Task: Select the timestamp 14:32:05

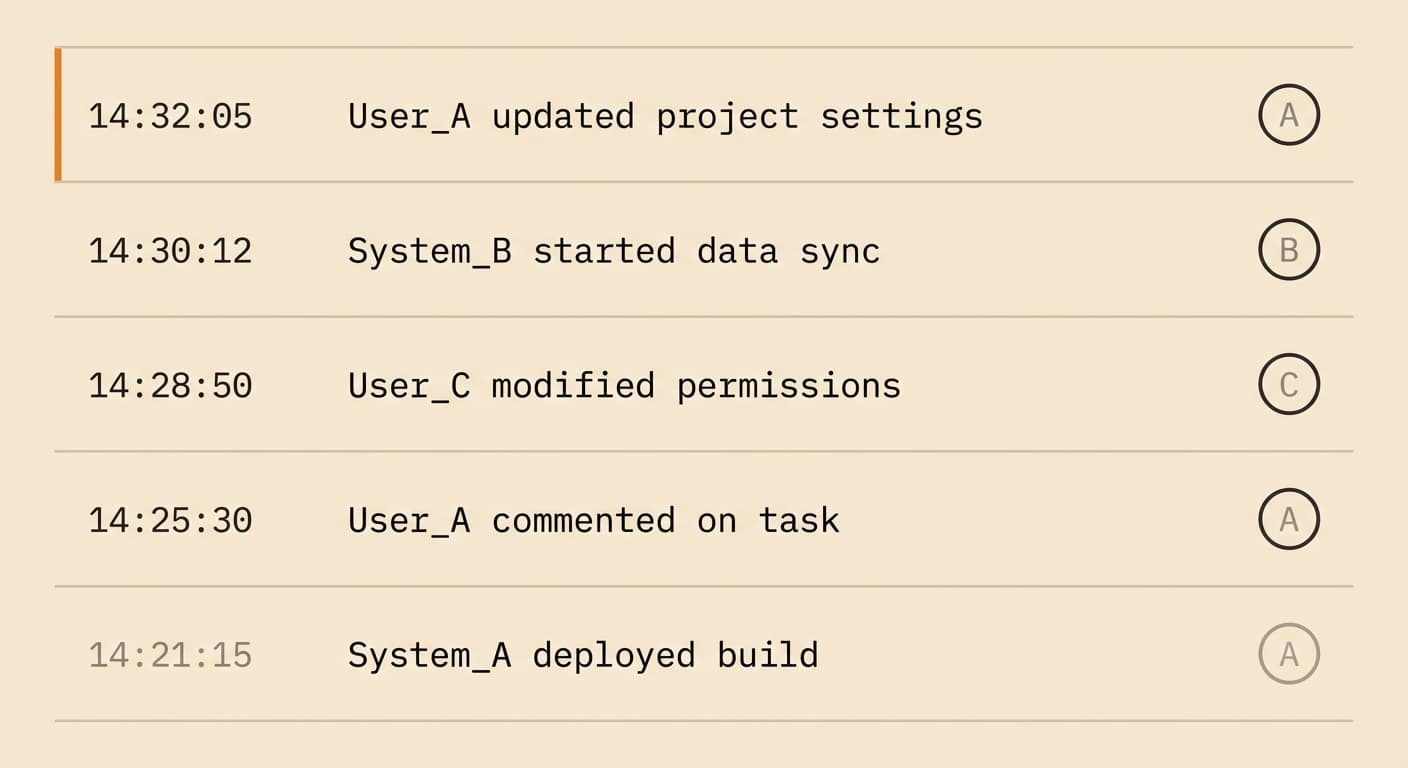Action: click(x=170, y=117)
